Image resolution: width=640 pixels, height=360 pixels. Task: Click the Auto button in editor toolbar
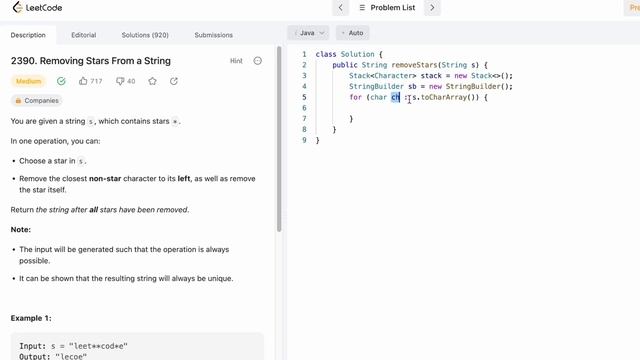pos(352,33)
